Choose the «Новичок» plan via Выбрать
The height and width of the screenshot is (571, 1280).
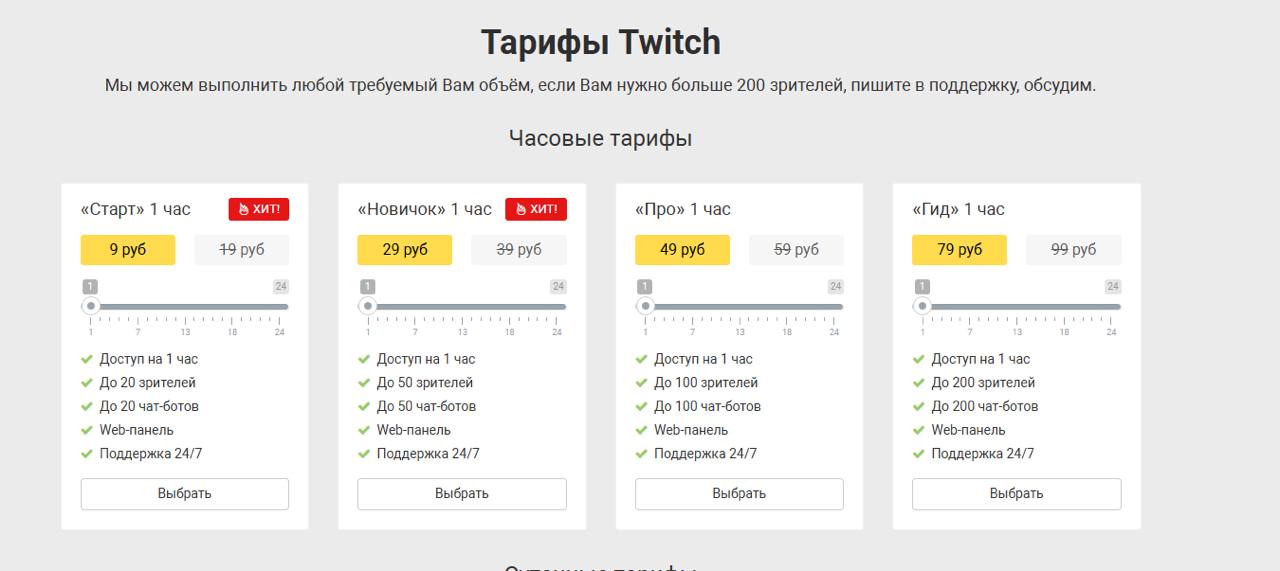(x=461, y=494)
